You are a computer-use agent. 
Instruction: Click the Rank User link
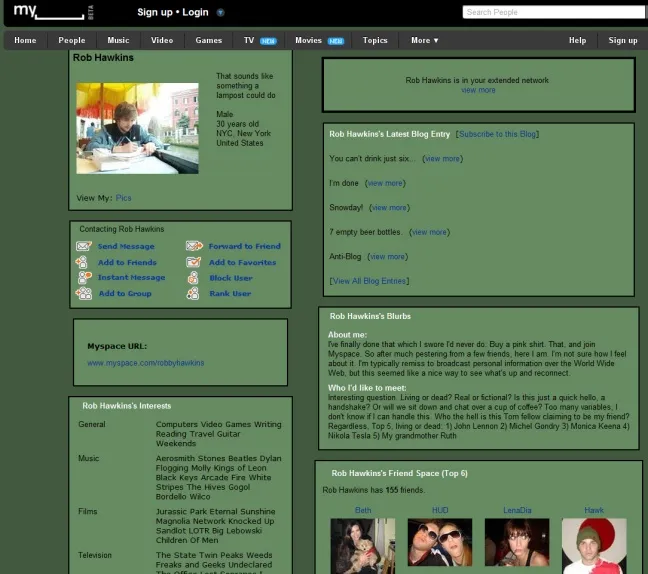coord(230,293)
